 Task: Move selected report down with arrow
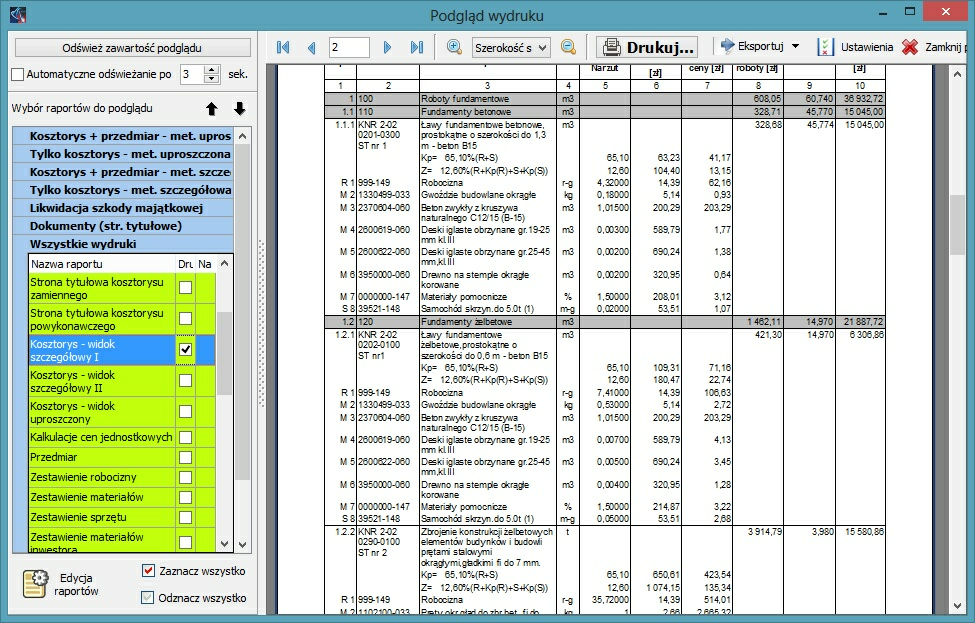click(x=239, y=109)
